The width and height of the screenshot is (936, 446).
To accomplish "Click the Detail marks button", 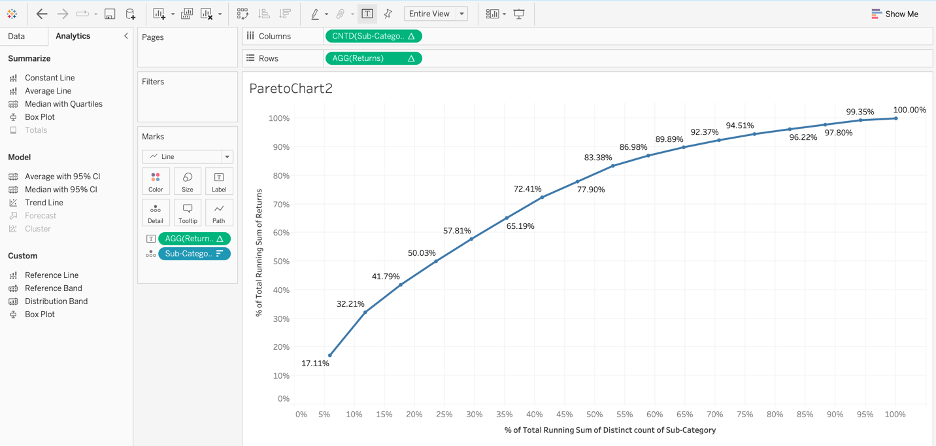I will pyautogui.click(x=155, y=213).
